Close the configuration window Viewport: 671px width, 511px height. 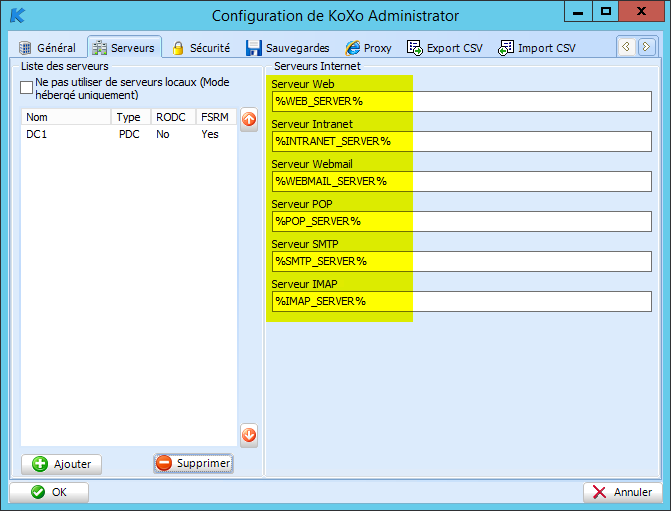tap(641, 12)
